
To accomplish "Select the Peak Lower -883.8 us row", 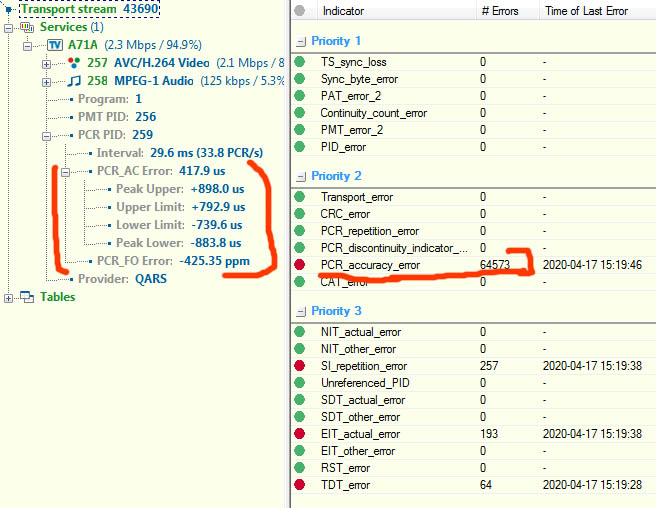I will click(x=179, y=243).
